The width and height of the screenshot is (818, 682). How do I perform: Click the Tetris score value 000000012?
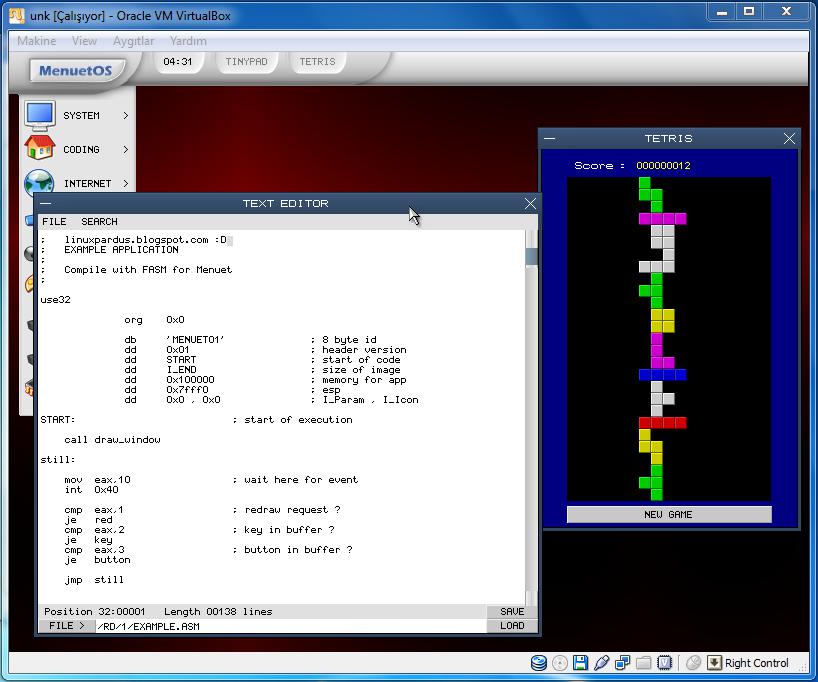tap(663, 165)
